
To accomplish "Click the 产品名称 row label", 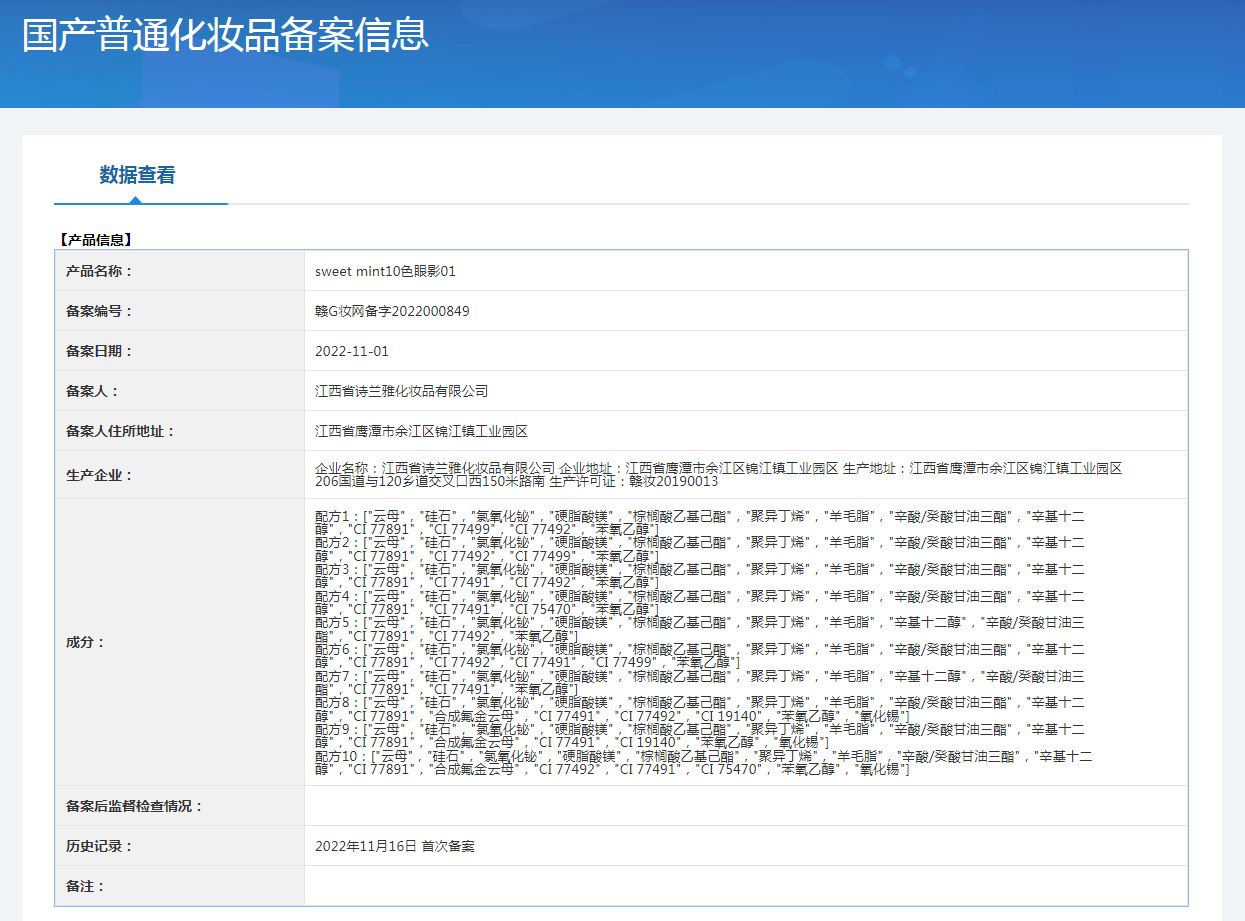I will click(99, 271).
